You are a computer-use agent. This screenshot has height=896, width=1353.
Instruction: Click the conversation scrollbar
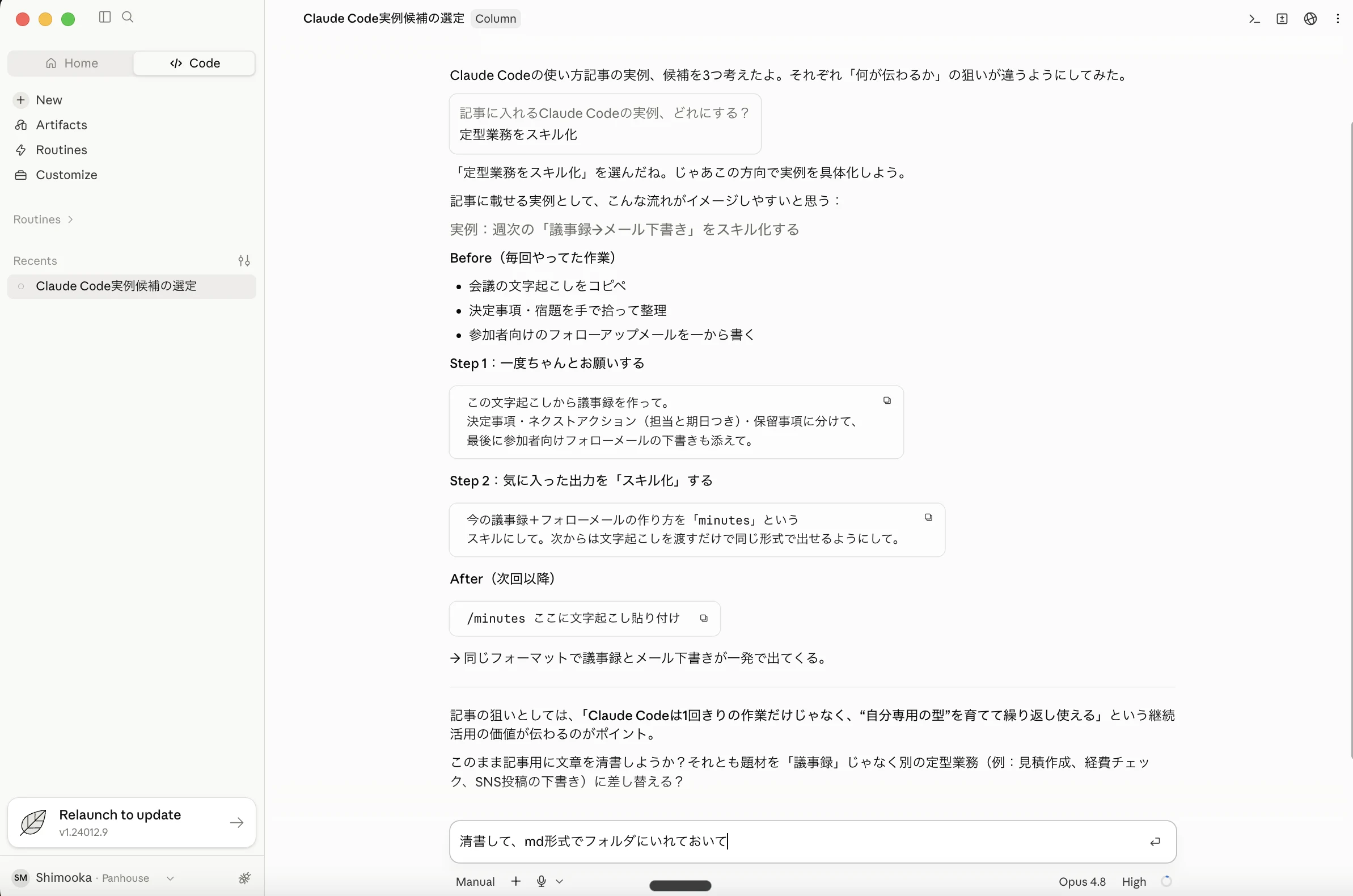point(1351,440)
